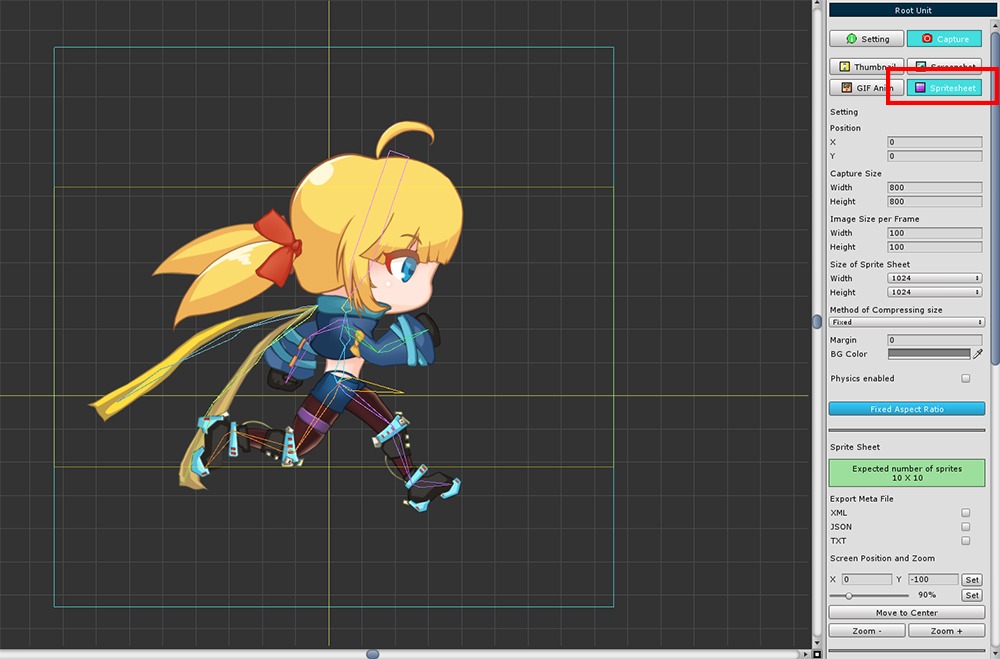Choose the GIF Anim capture mode
Viewport: 1000px width, 659px height.
(x=867, y=88)
